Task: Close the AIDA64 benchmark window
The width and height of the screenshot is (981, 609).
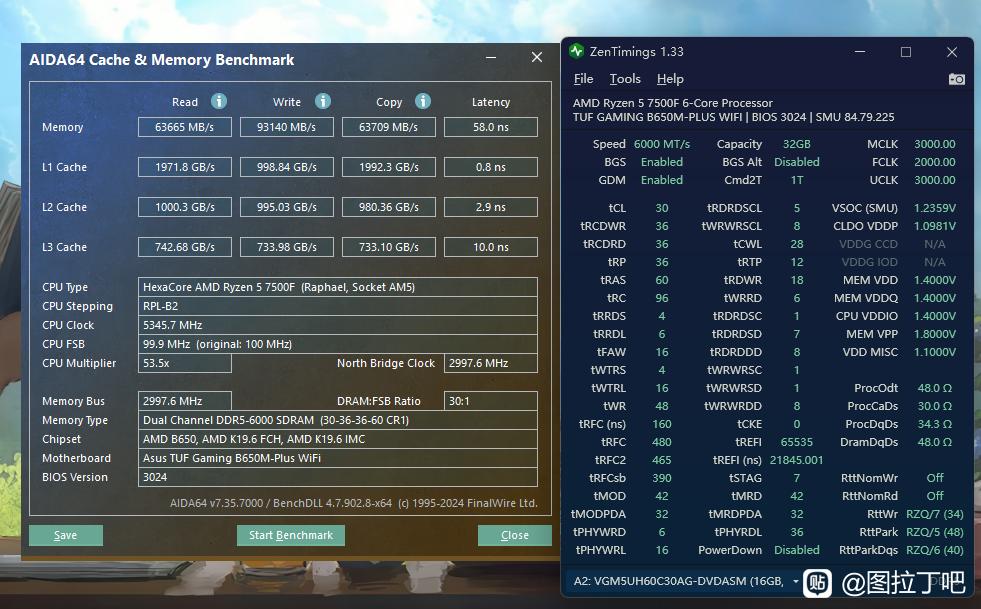Action: tap(537, 57)
